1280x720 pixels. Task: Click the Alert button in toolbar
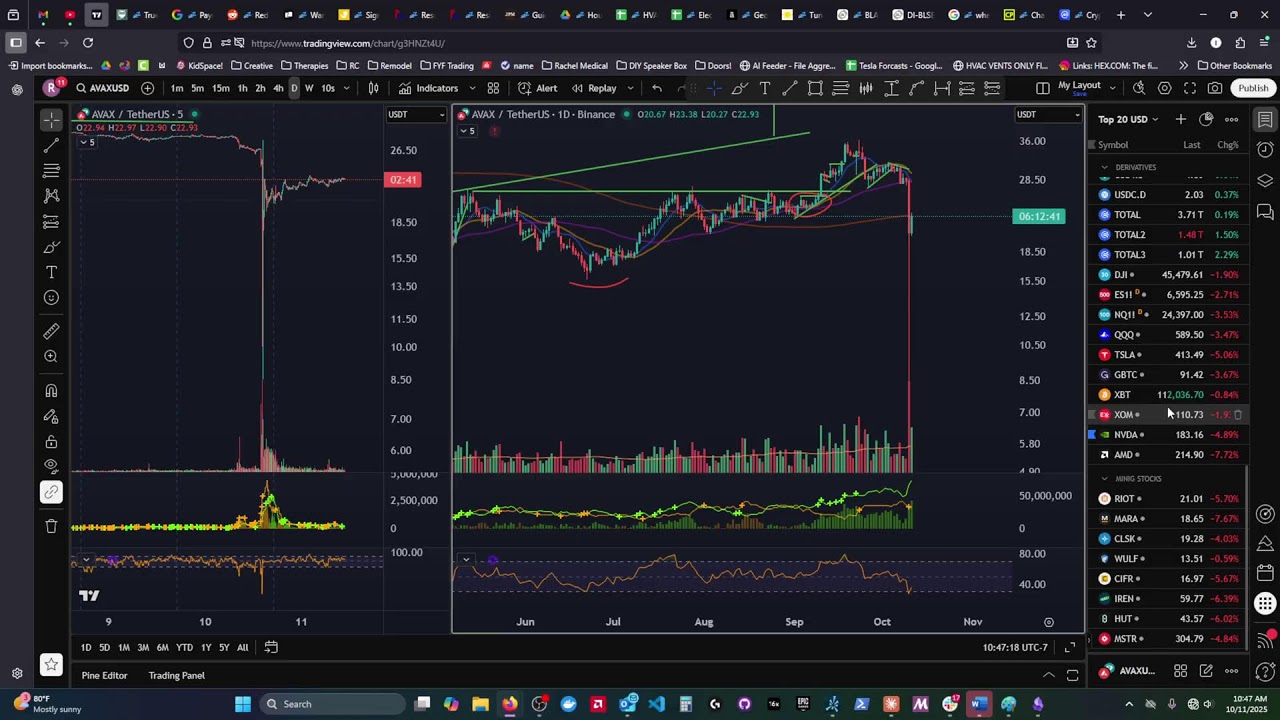tap(538, 88)
